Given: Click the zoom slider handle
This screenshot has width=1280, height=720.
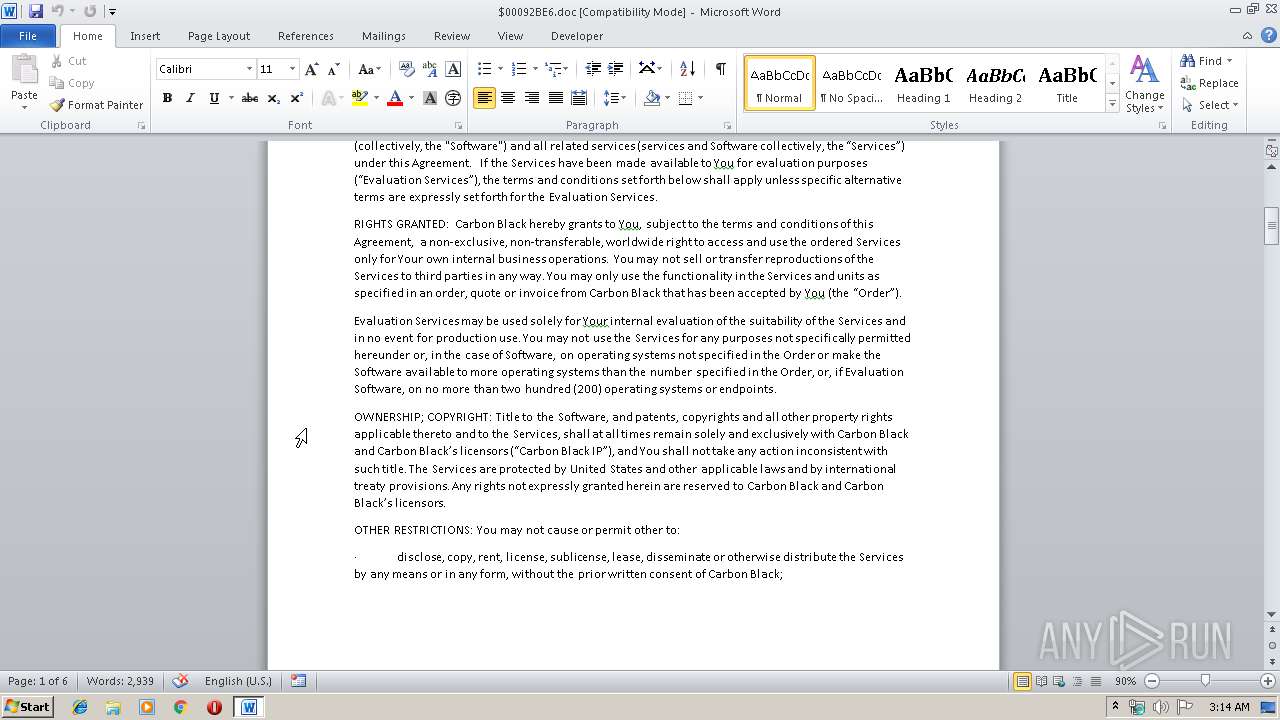Looking at the screenshot, I should (x=1205, y=681).
